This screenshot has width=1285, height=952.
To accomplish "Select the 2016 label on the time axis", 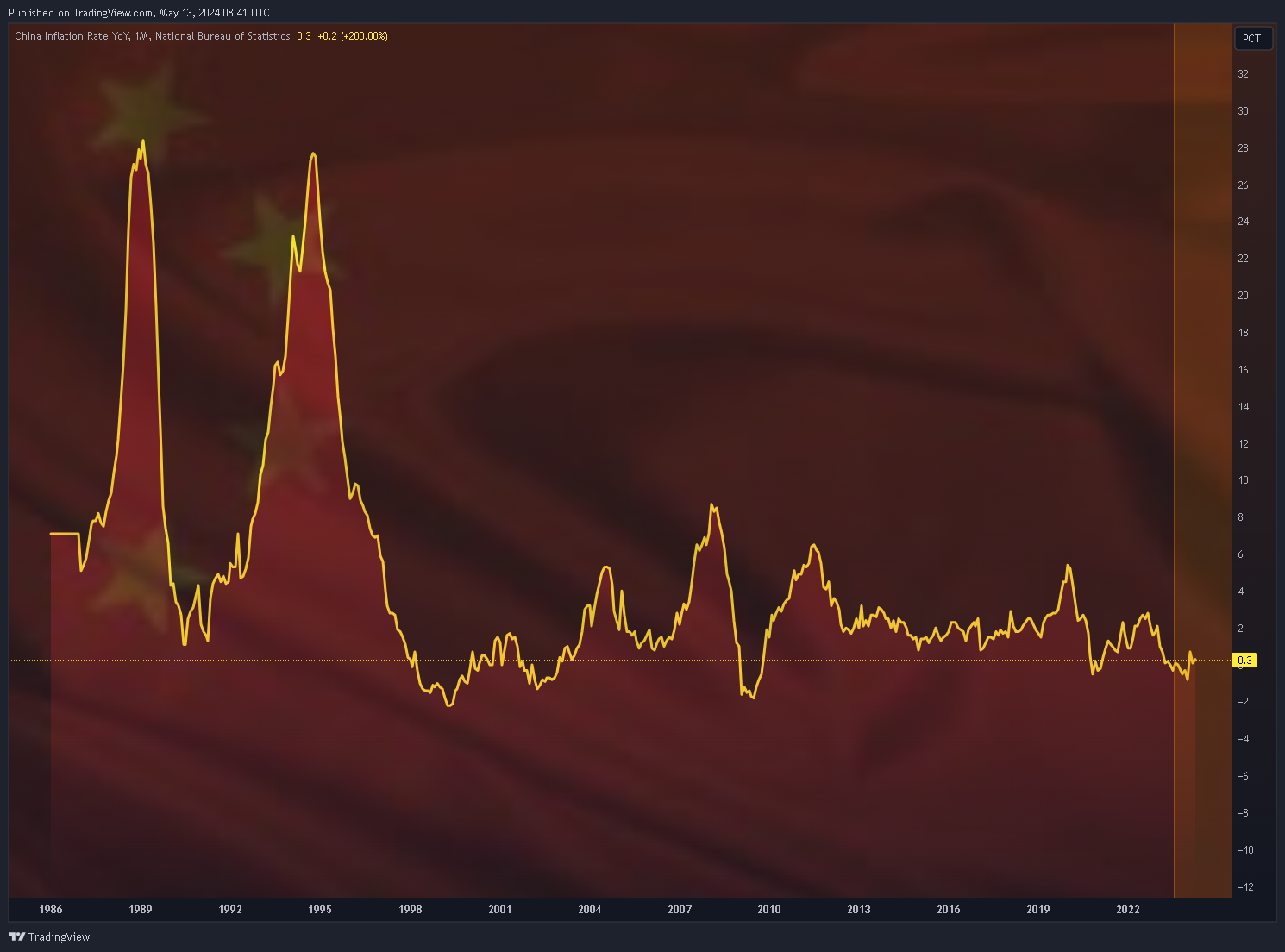I will (x=949, y=910).
